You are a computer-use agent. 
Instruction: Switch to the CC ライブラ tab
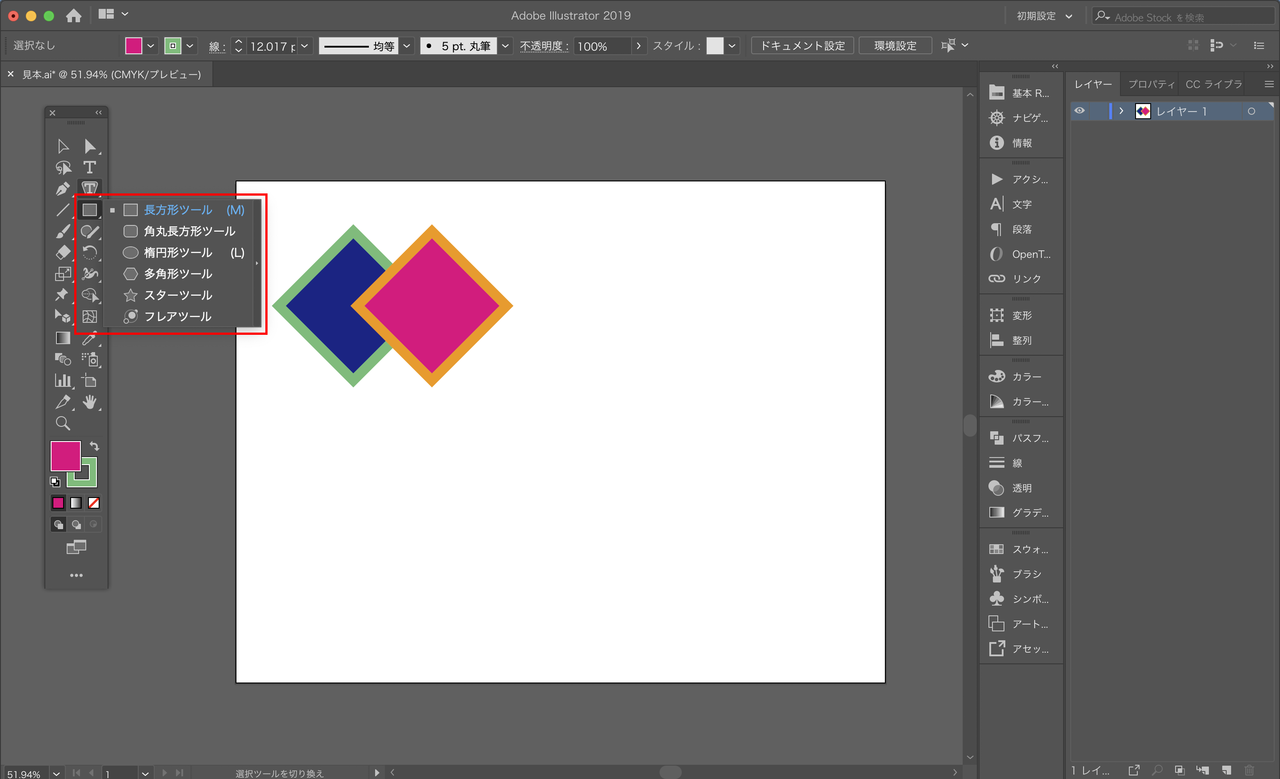pyautogui.click(x=1214, y=84)
